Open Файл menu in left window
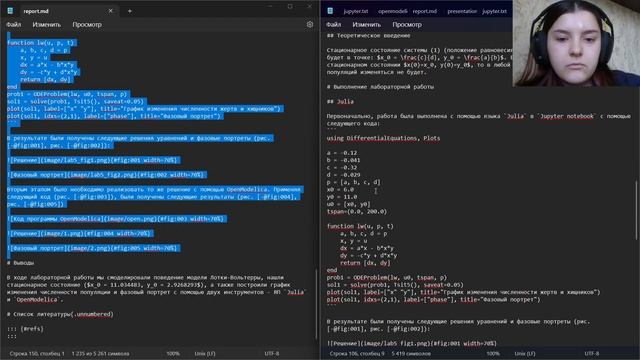The image size is (640, 360). click(x=13, y=24)
